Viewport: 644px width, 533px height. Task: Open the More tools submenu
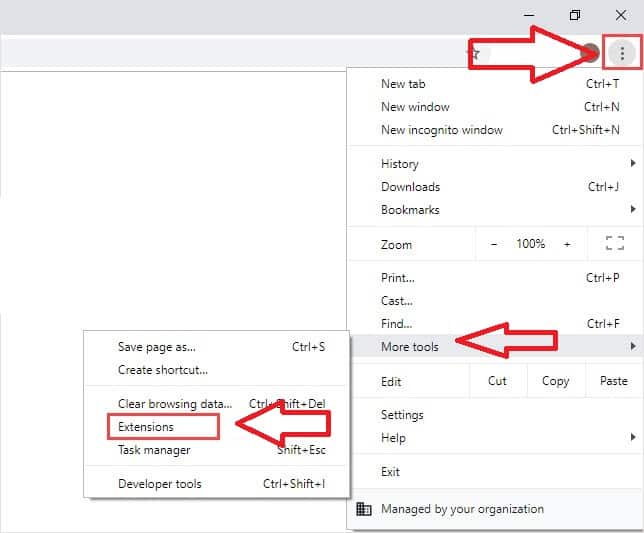pyautogui.click(x=410, y=347)
